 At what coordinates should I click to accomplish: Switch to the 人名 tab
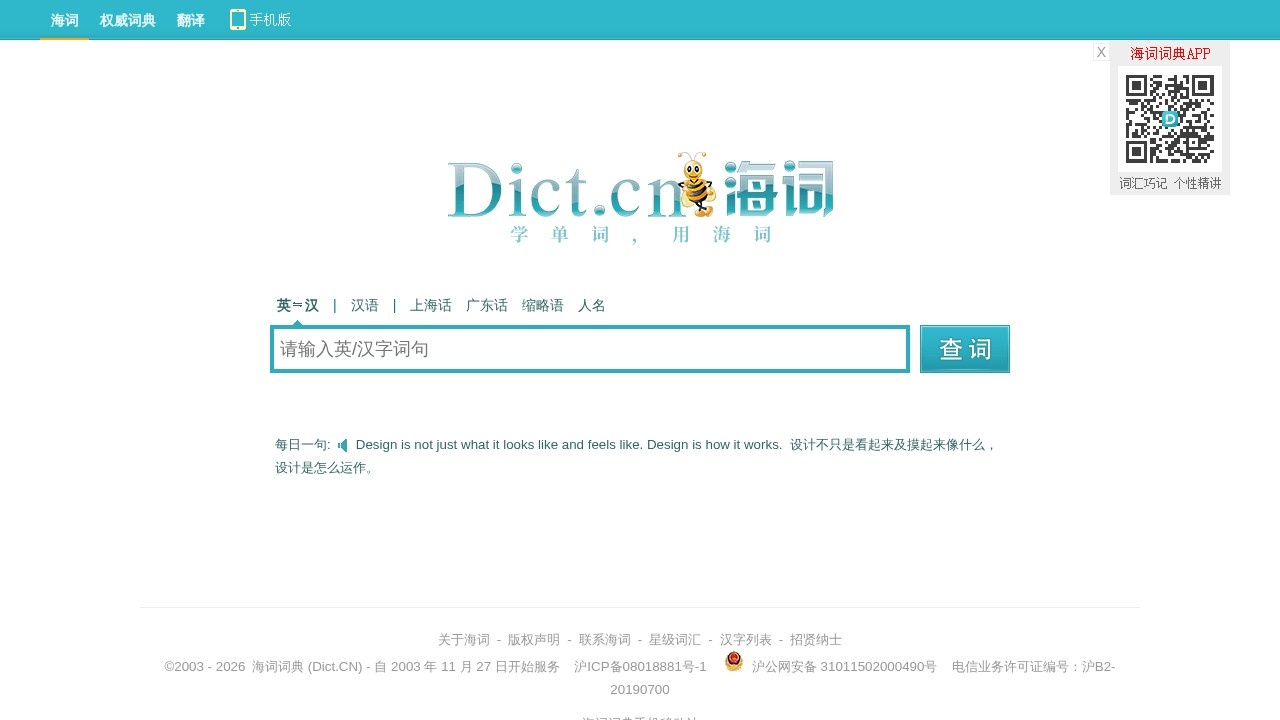click(591, 305)
